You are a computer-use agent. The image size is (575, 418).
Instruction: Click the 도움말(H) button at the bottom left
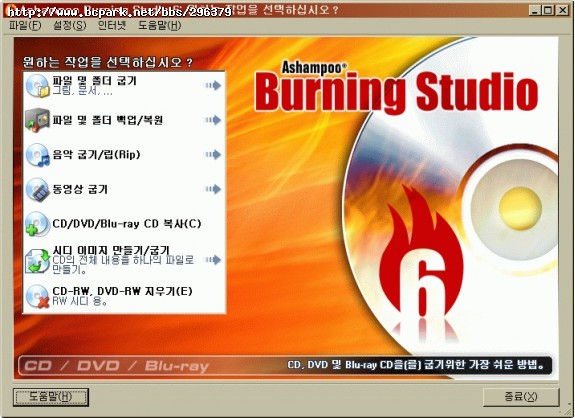pos(51,397)
